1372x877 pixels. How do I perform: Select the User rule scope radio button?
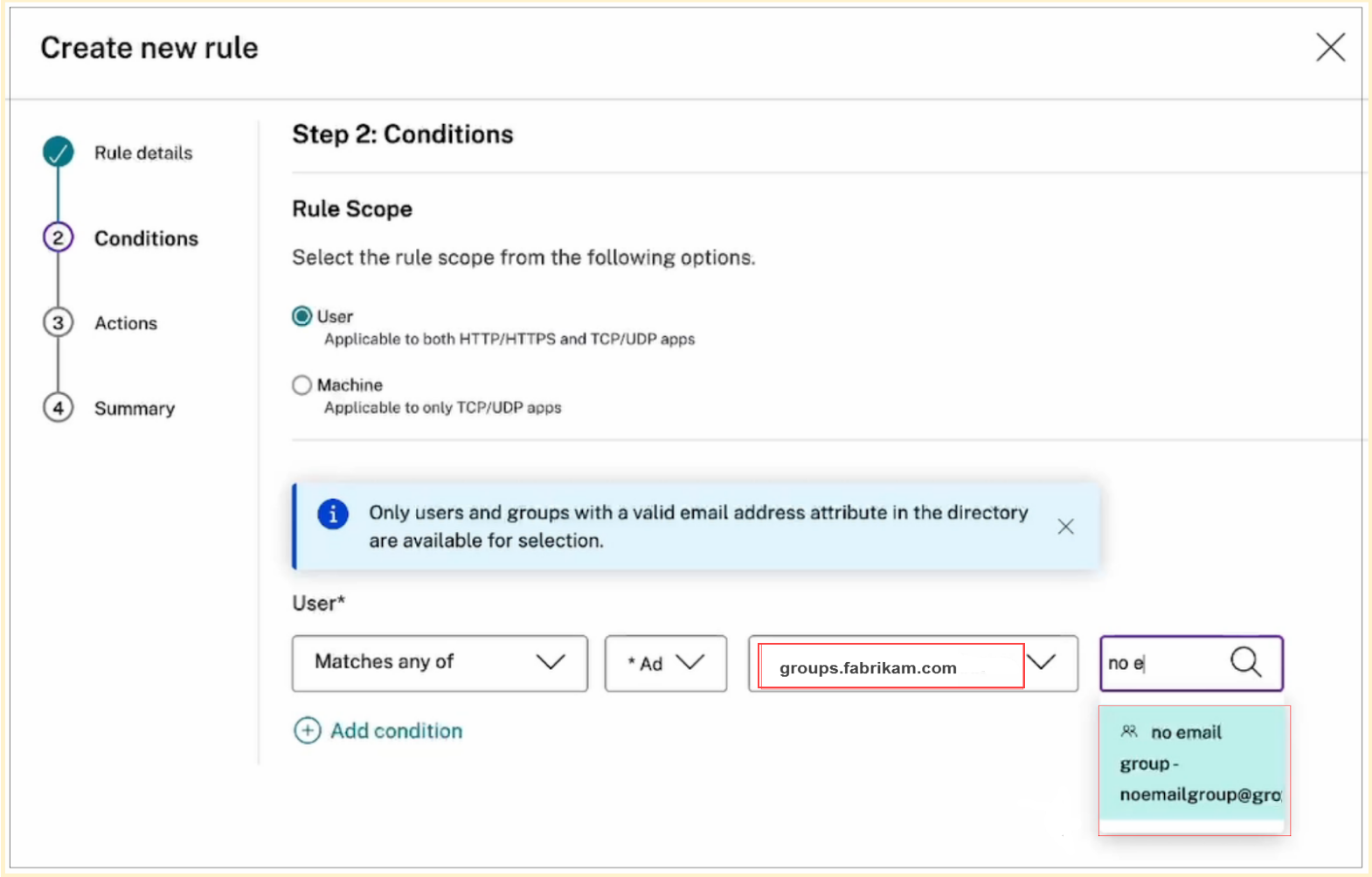(302, 316)
